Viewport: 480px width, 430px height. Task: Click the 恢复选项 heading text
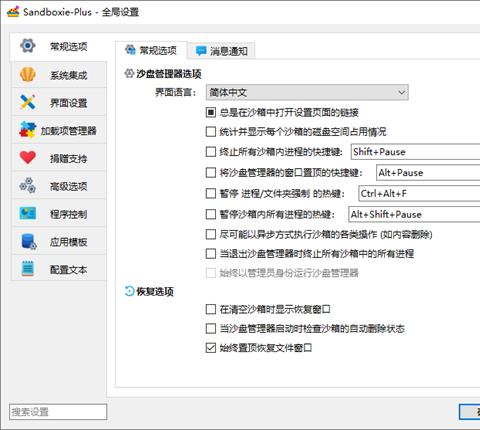[x=155, y=291]
